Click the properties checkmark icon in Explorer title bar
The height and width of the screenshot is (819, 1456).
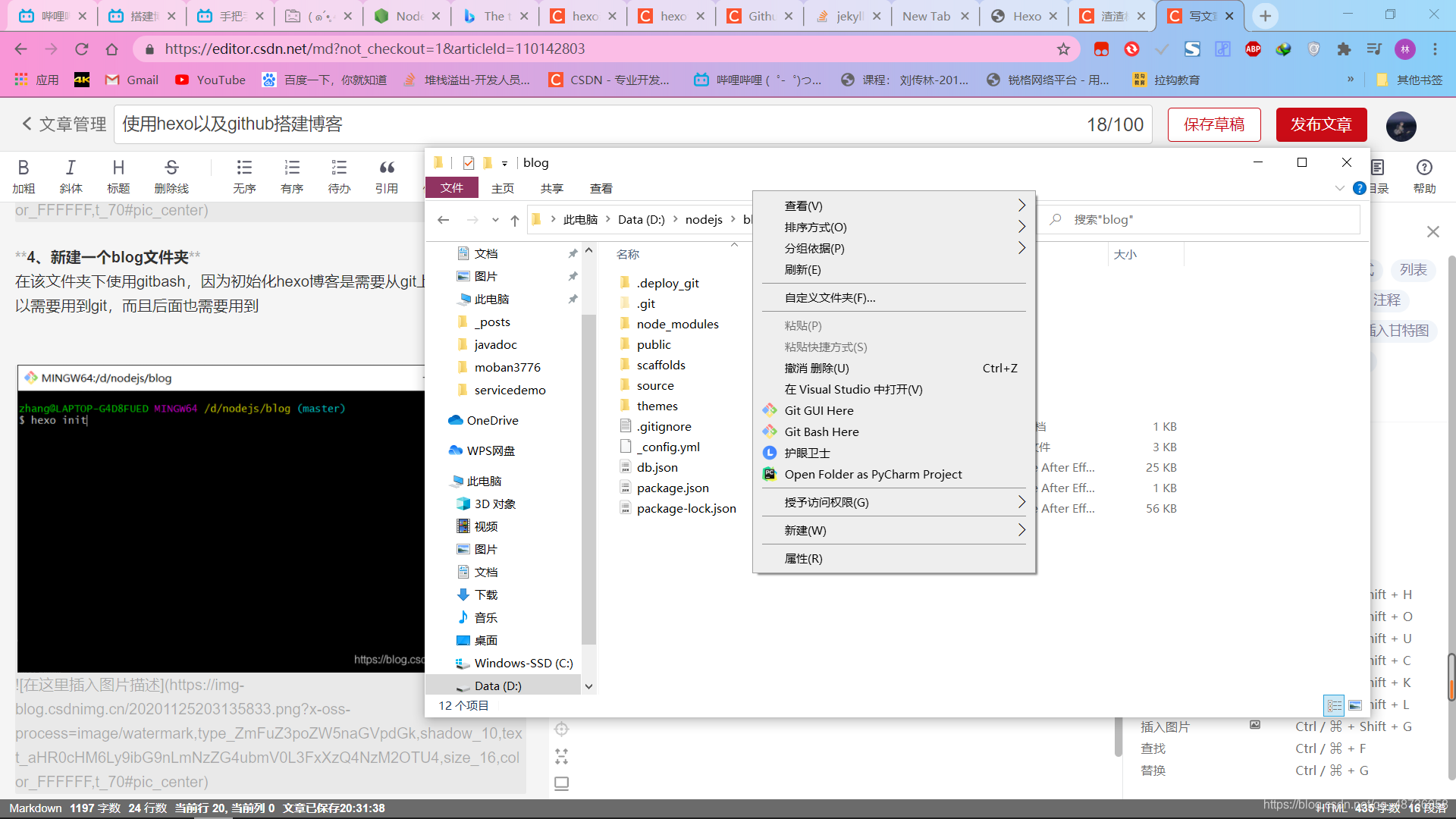pyautogui.click(x=469, y=163)
